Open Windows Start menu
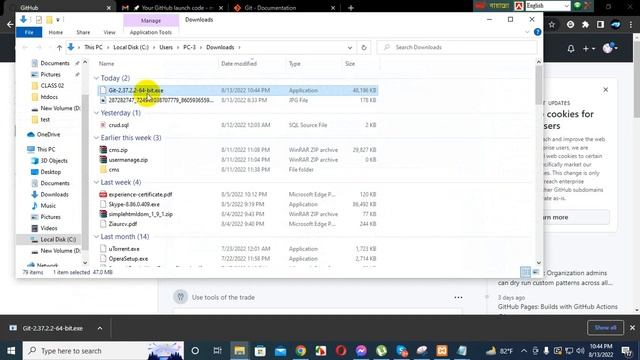 point(11,351)
